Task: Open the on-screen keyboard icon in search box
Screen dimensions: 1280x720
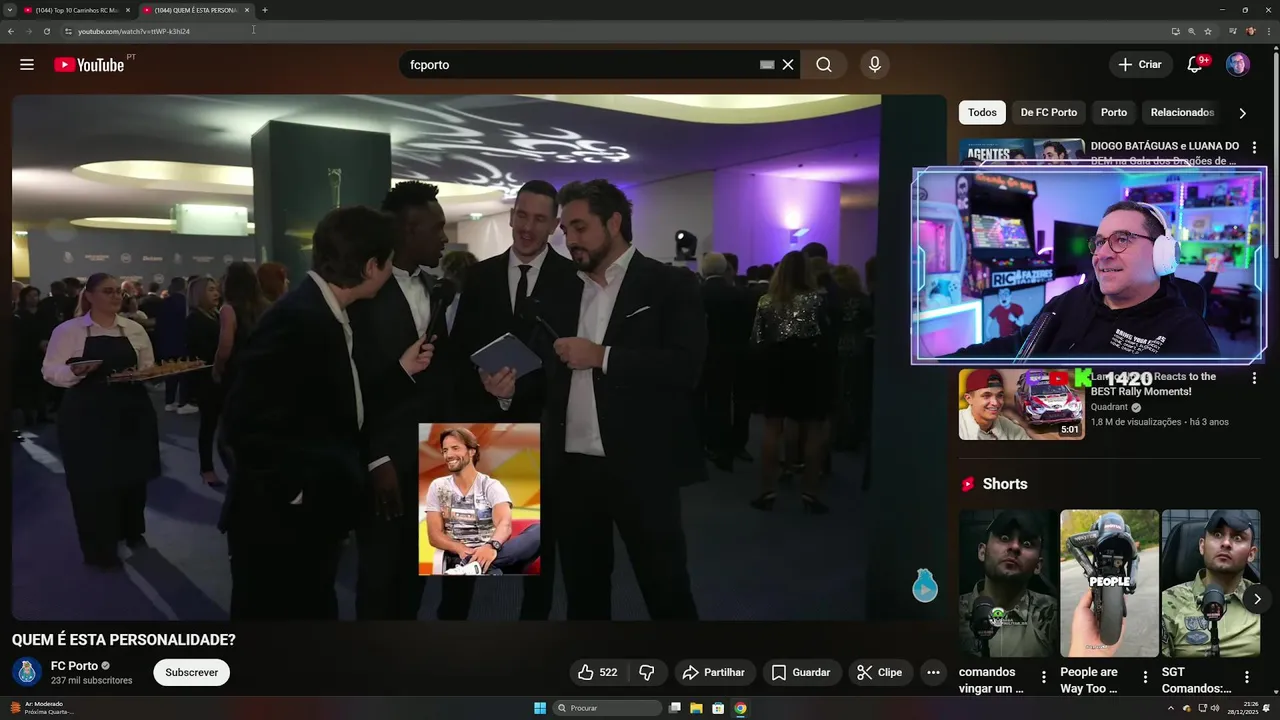Action: 767,65
